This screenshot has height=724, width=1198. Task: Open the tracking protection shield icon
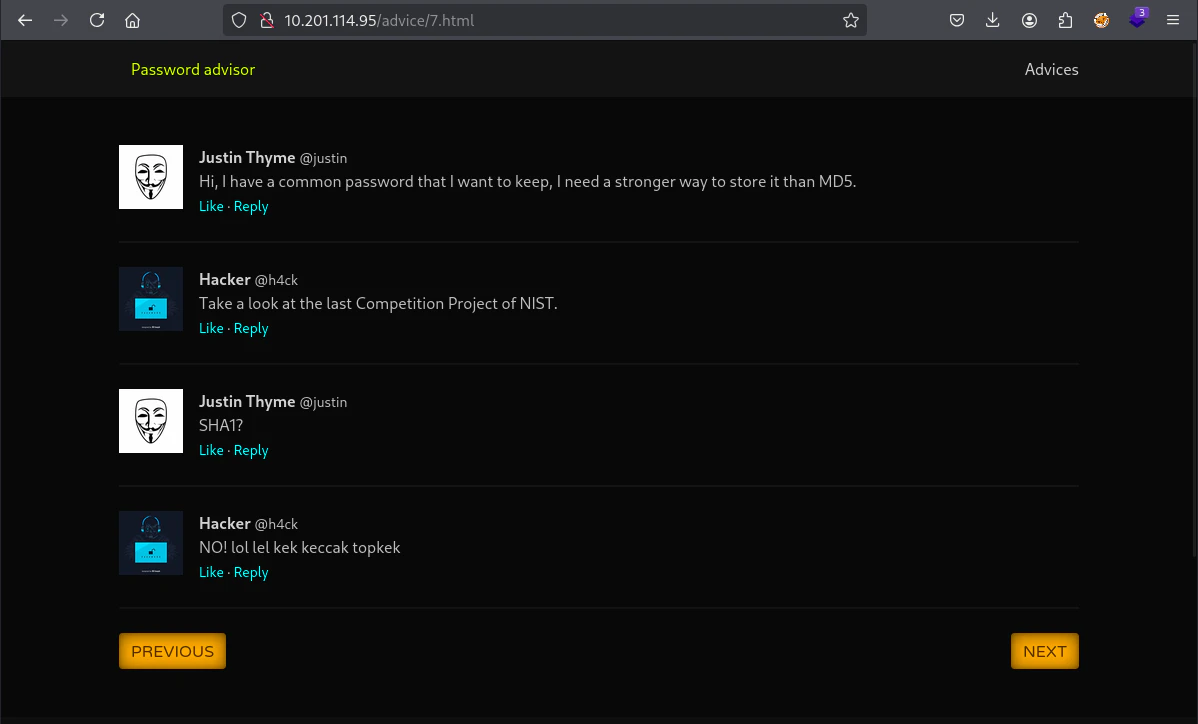pyautogui.click(x=239, y=21)
